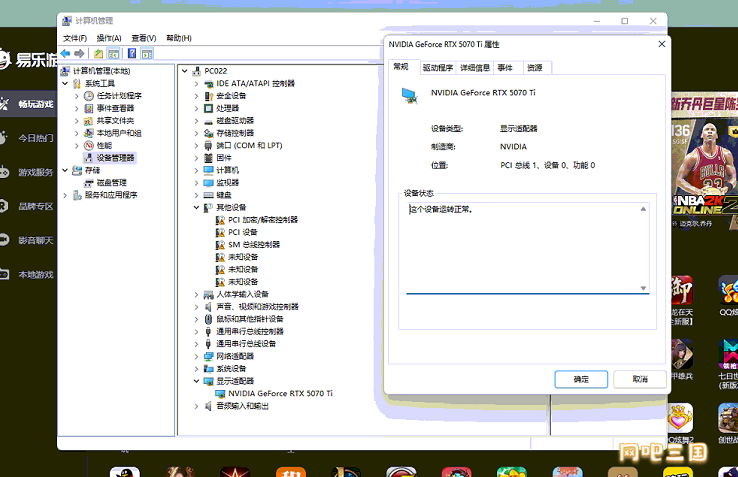Open the 文件(F) menu
Screen dimensions: 738x477
(x=75, y=38)
